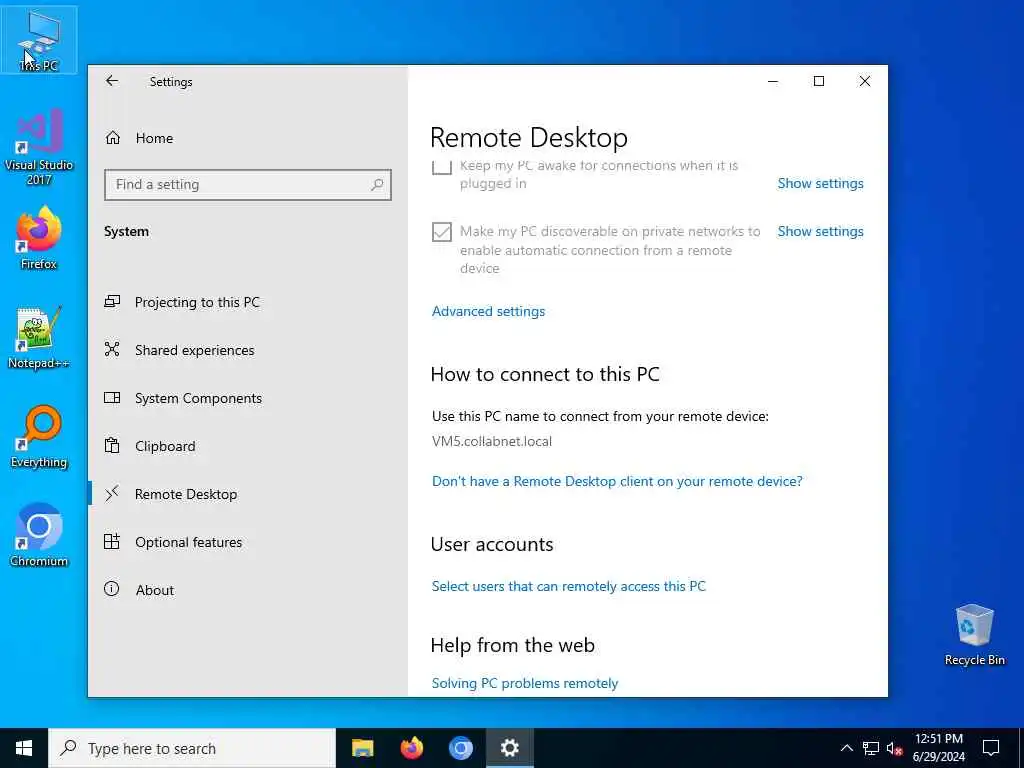Open Chromium from taskbar
Viewport: 1024px width, 768px height.
[x=460, y=748]
